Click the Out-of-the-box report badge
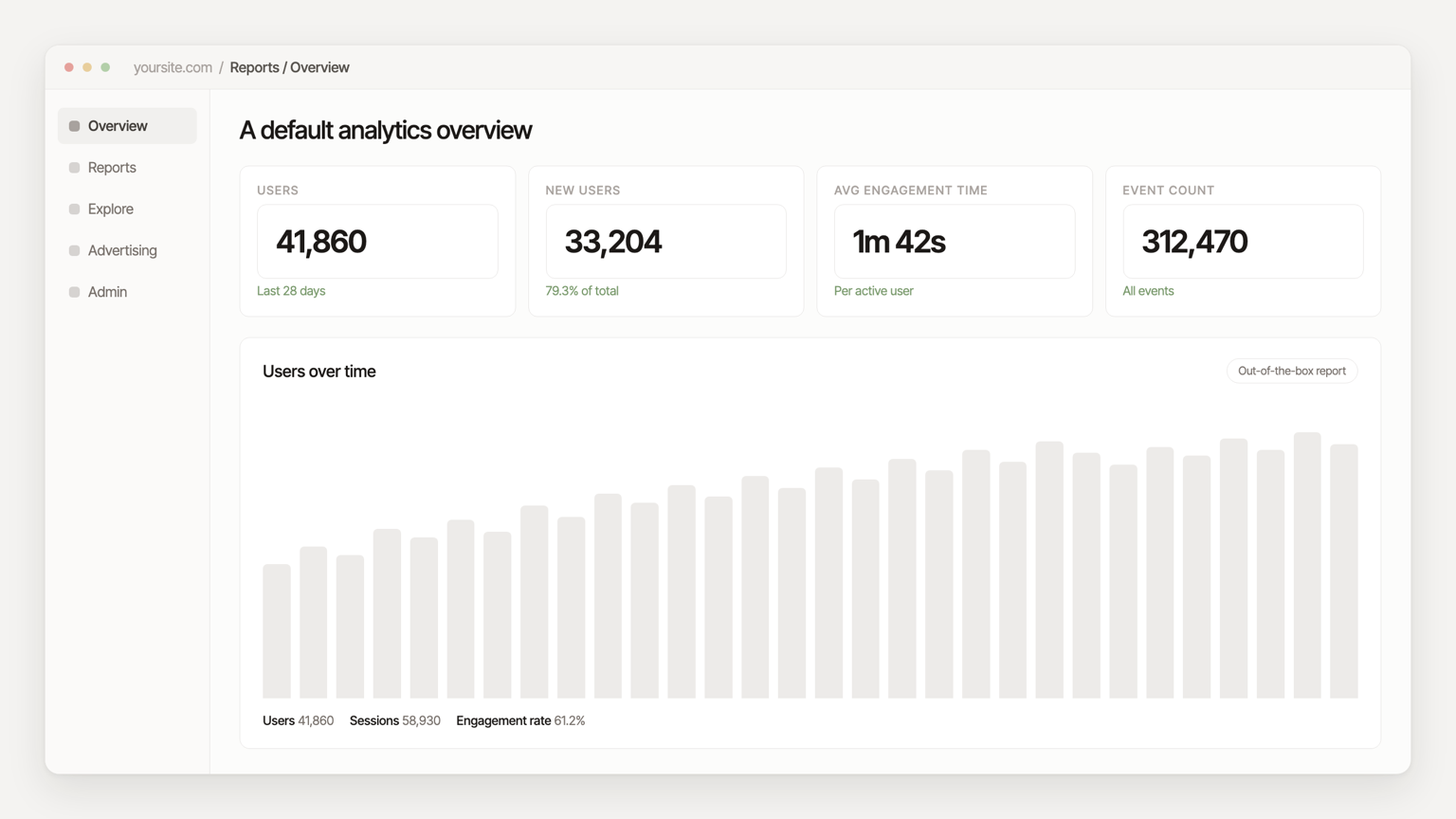The height and width of the screenshot is (819, 1456). coord(1292,371)
